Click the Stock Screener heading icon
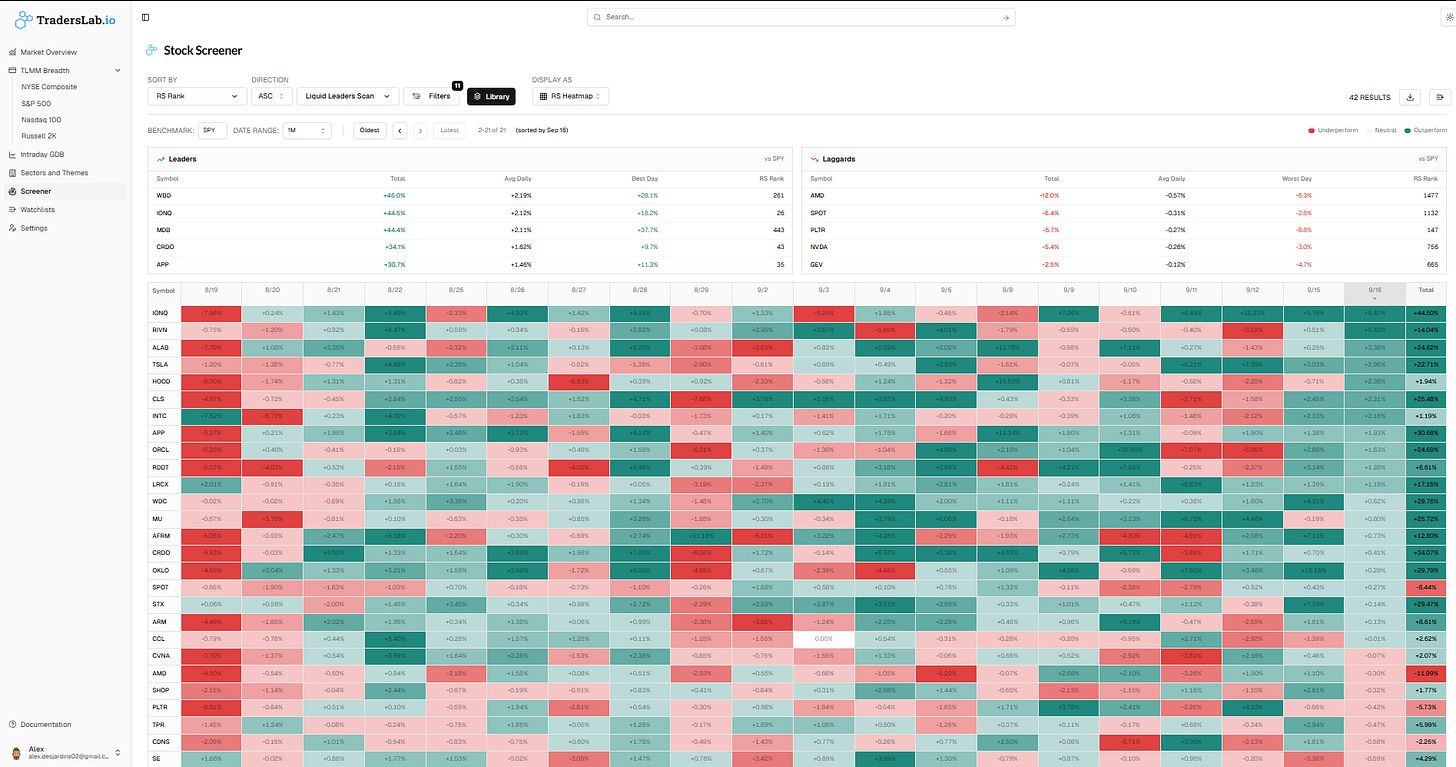Viewport: 1456px width, 767px height. (x=151, y=50)
